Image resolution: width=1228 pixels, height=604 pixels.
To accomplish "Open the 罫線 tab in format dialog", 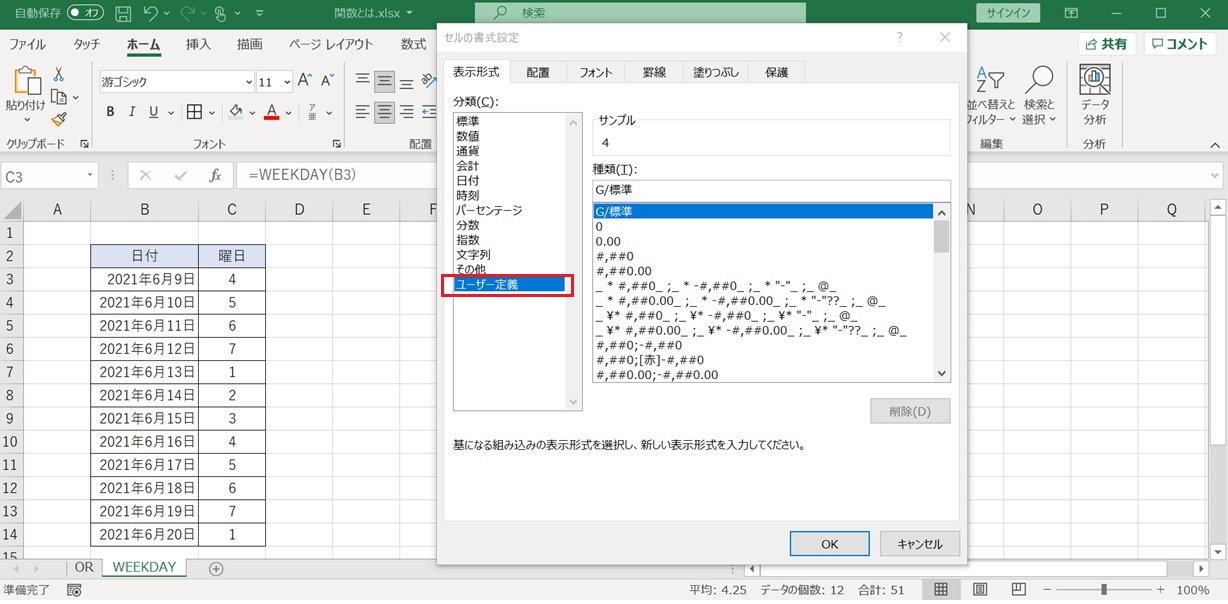I will point(654,72).
